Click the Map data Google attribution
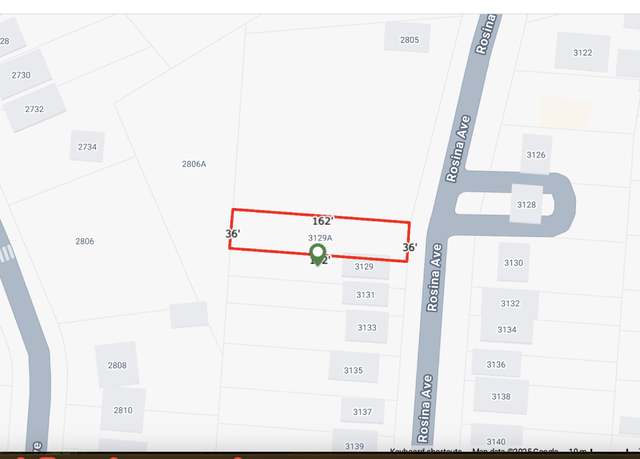Image resolution: width=640 pixels, height=459 pixels. coord(515,450)
